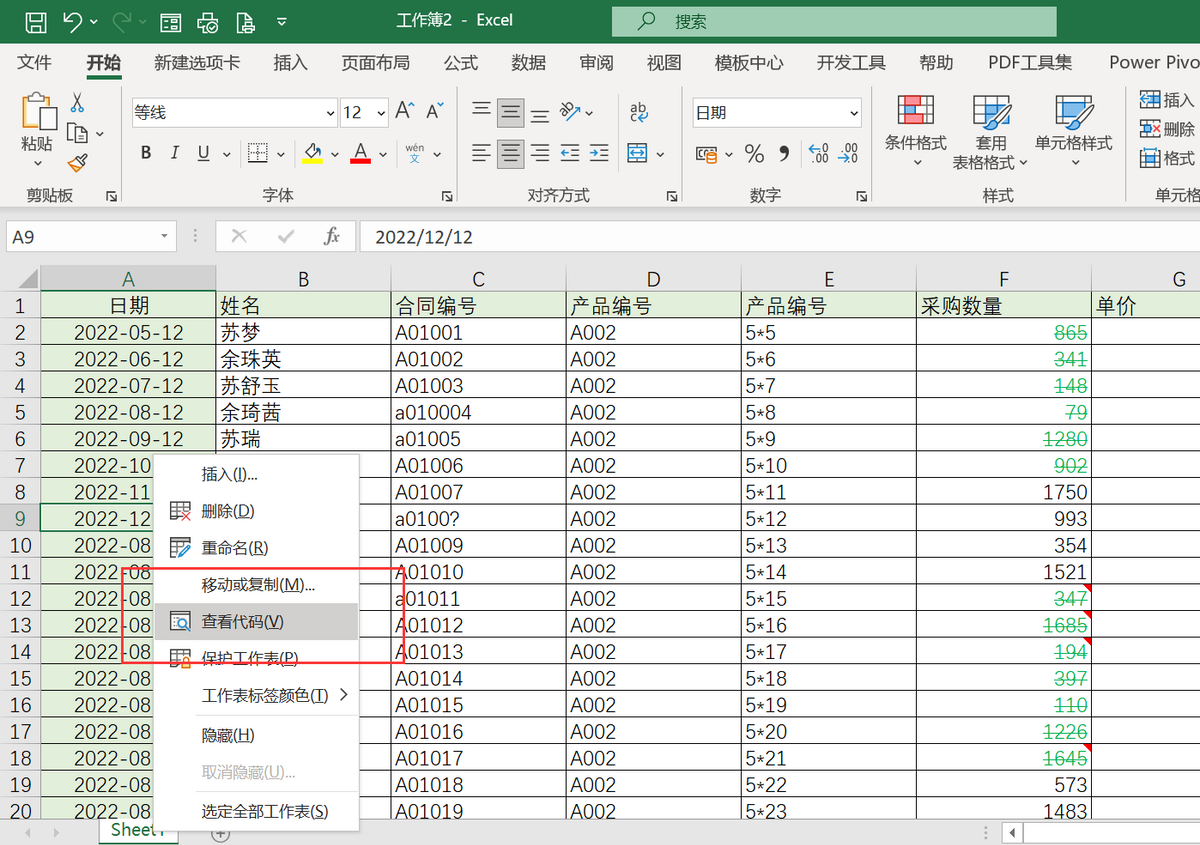Switch to the 插入 ribbon tab

coord(290,62)
